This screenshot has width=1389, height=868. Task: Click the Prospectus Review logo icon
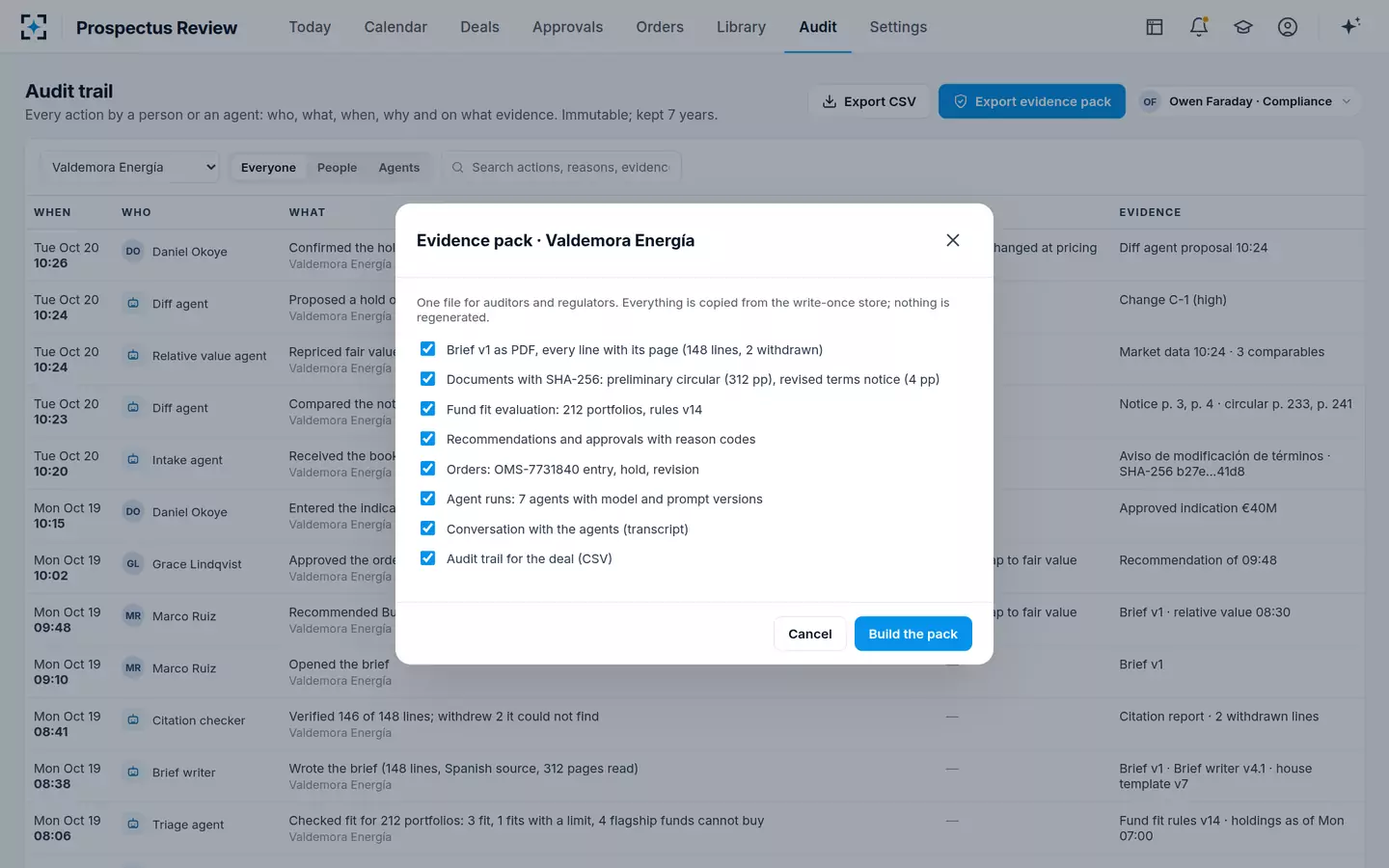click(34, 27)
